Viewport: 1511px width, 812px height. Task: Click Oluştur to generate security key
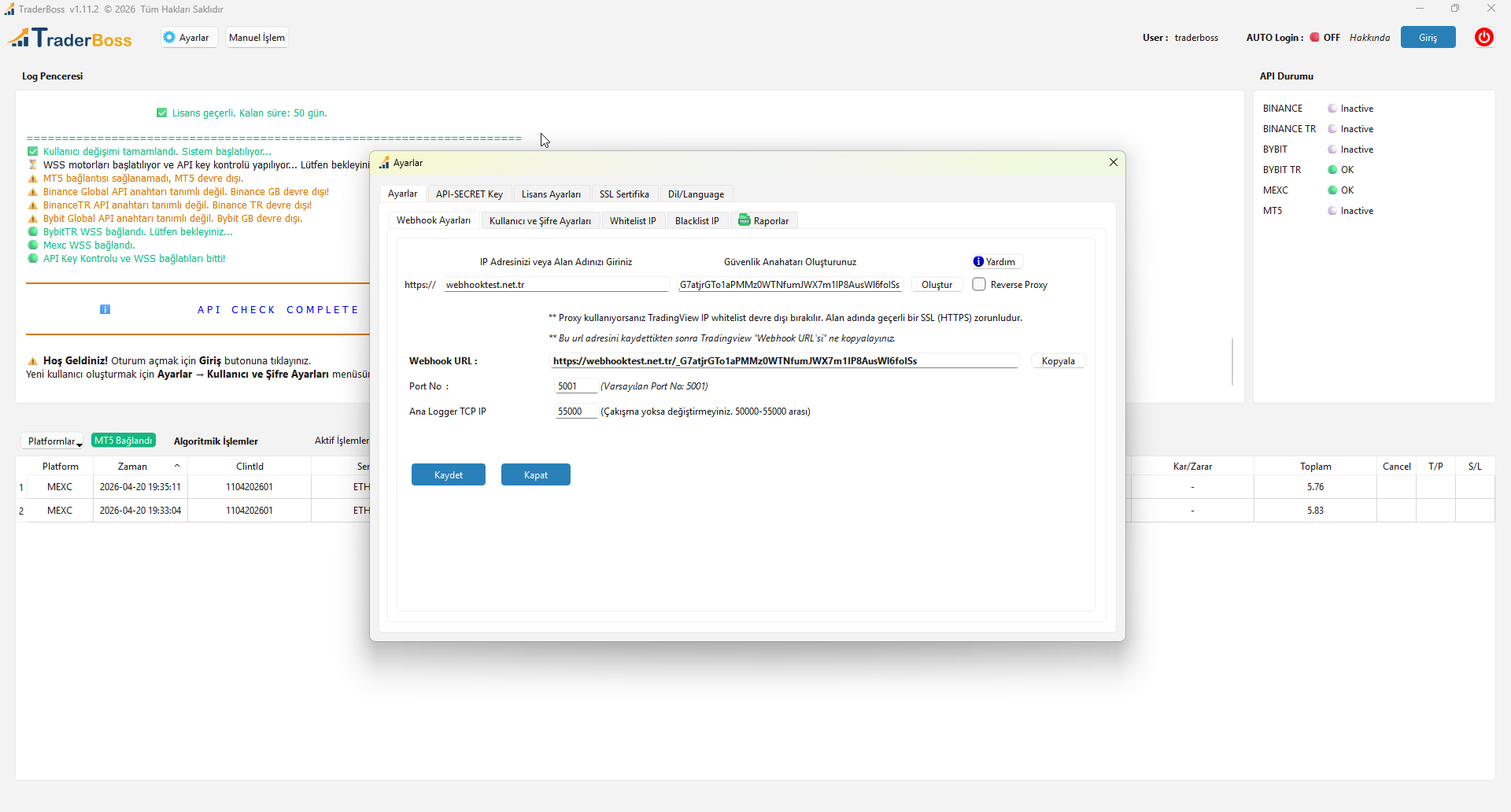click(x=937, y=285)
